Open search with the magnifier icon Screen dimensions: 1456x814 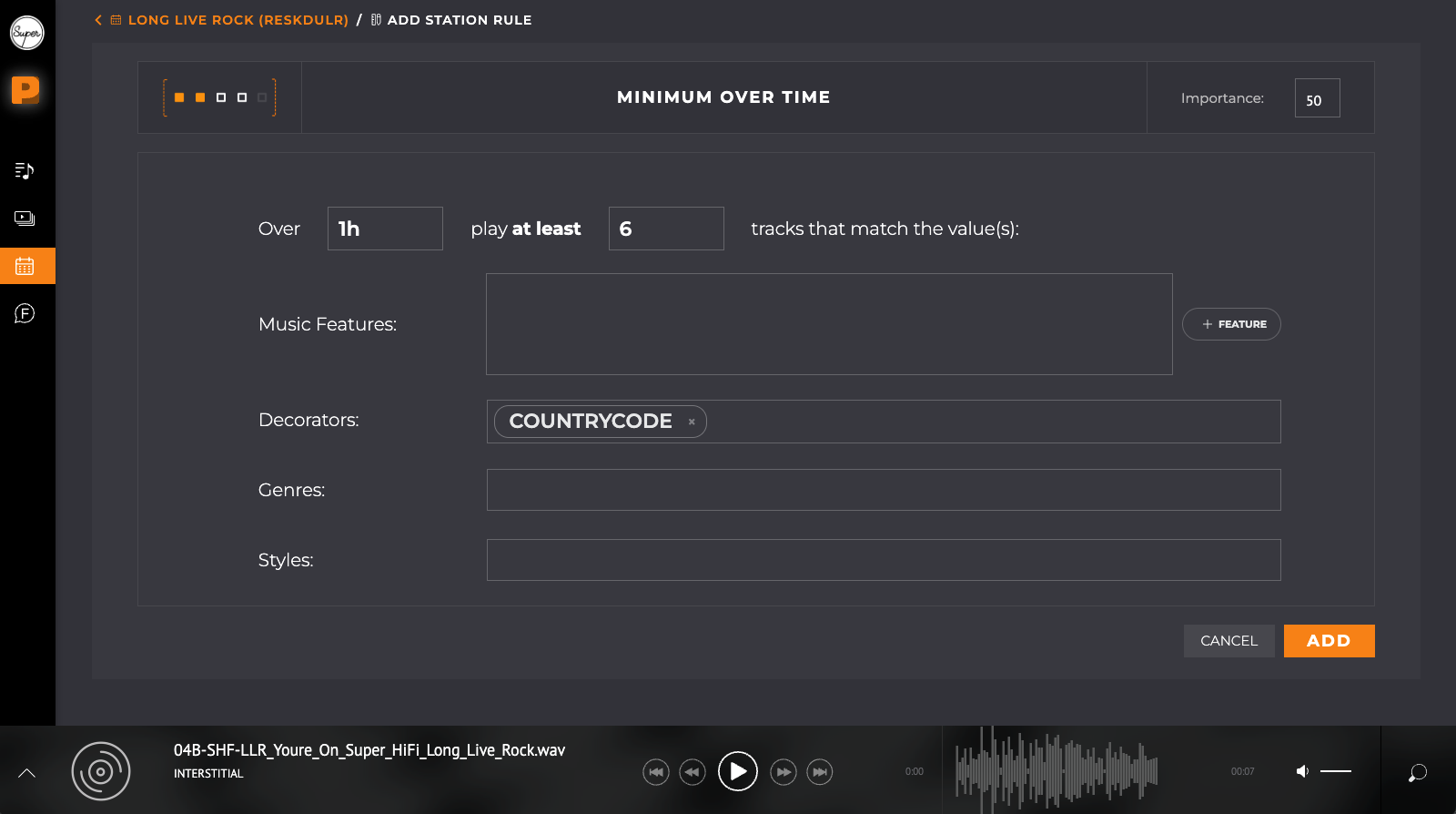click(x=1418, y=773)
